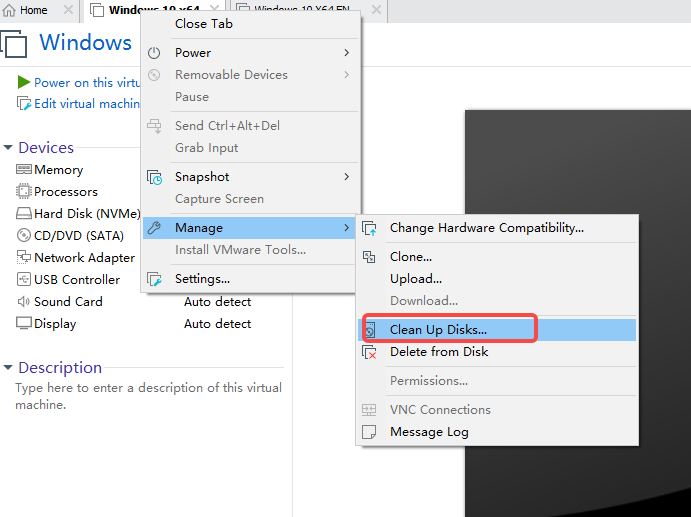Select Close Tab from context menu
The height and width of the screenshot is (517, 691).
249,24
